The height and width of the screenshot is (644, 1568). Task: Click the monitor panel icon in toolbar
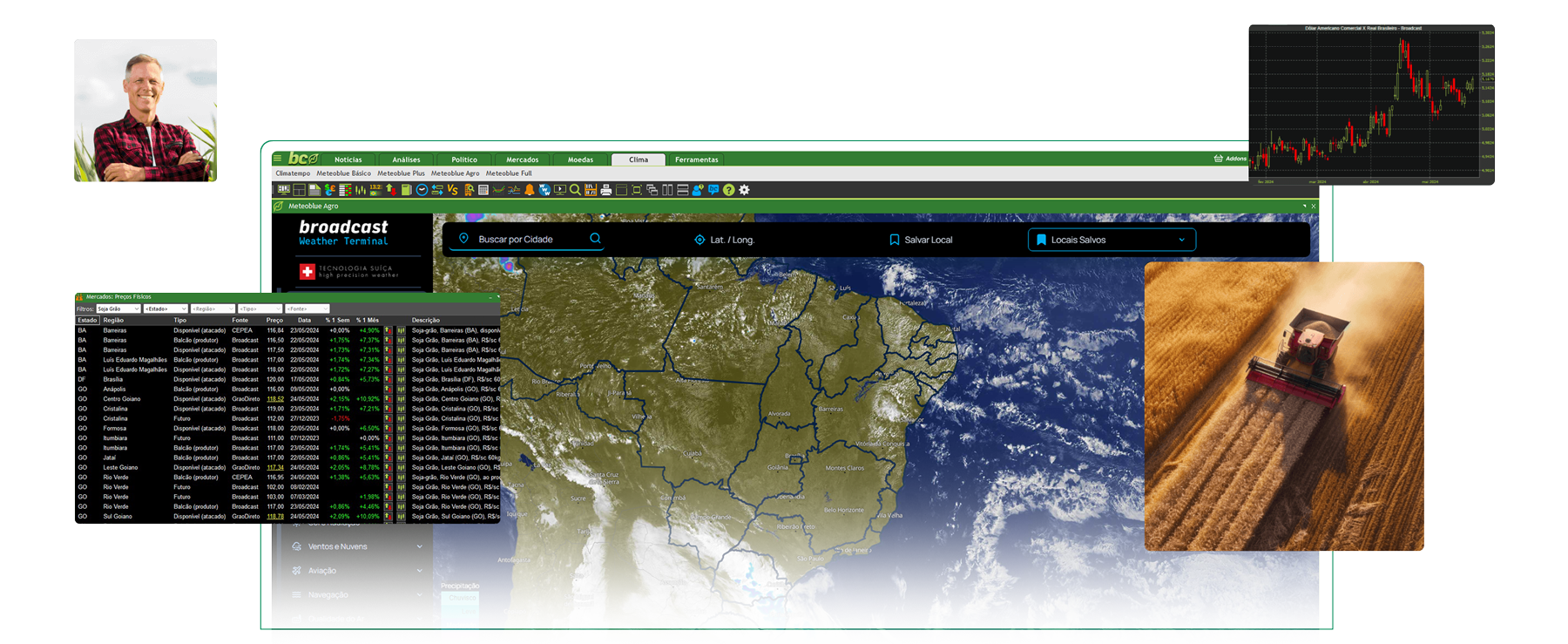[x=284, y=190]
